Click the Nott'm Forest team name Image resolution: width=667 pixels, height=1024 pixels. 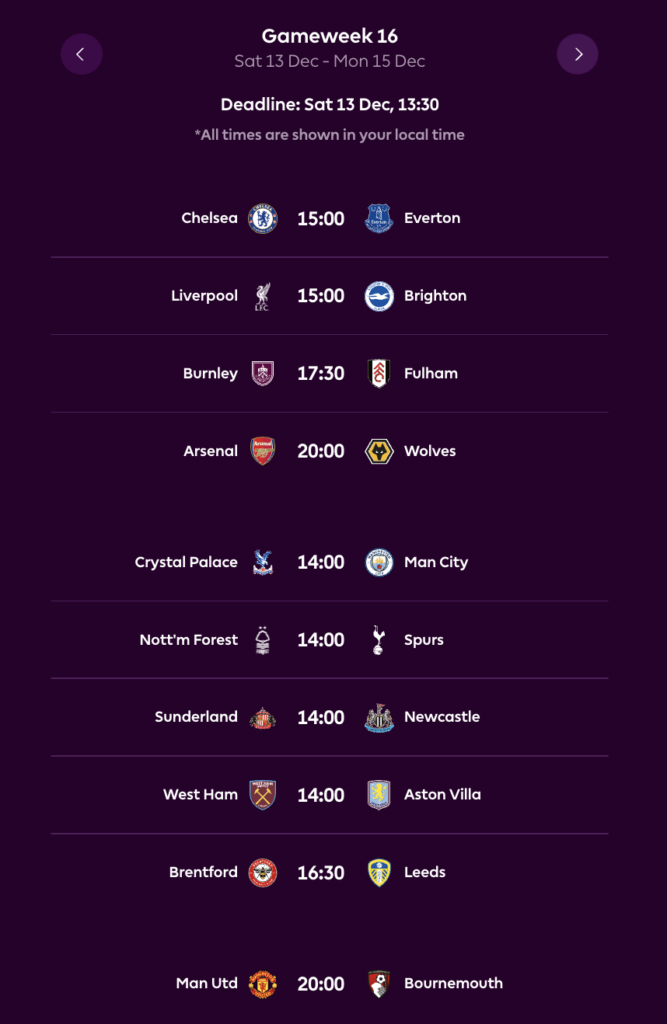click(x=189, y=640)
